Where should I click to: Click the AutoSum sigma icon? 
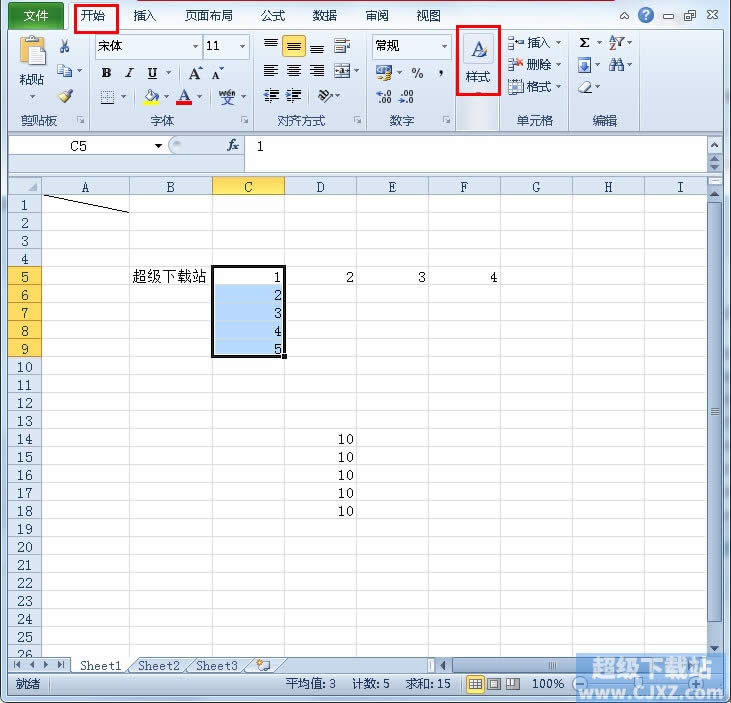click(584, 43)
